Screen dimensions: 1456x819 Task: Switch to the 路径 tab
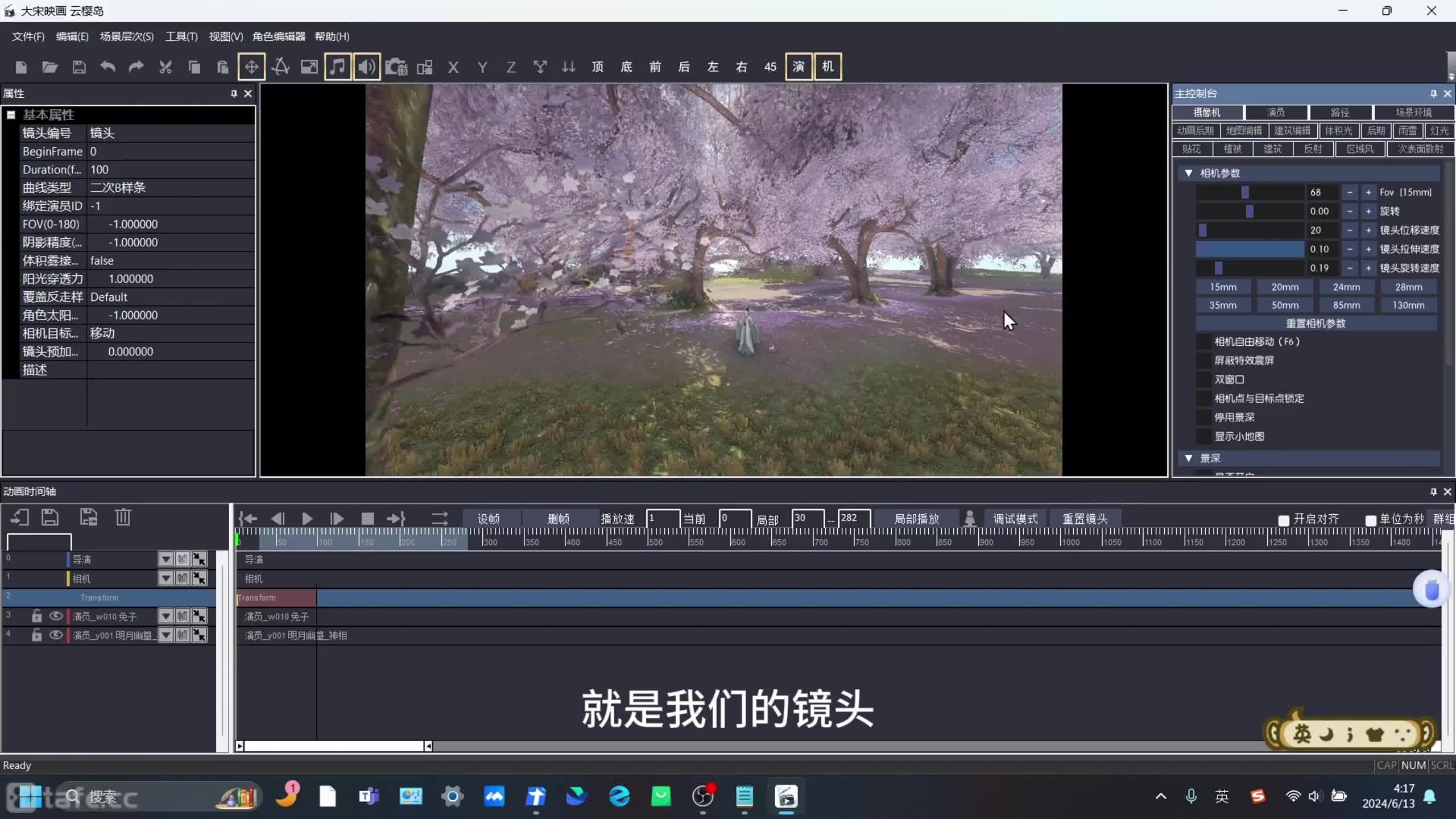1340,113
